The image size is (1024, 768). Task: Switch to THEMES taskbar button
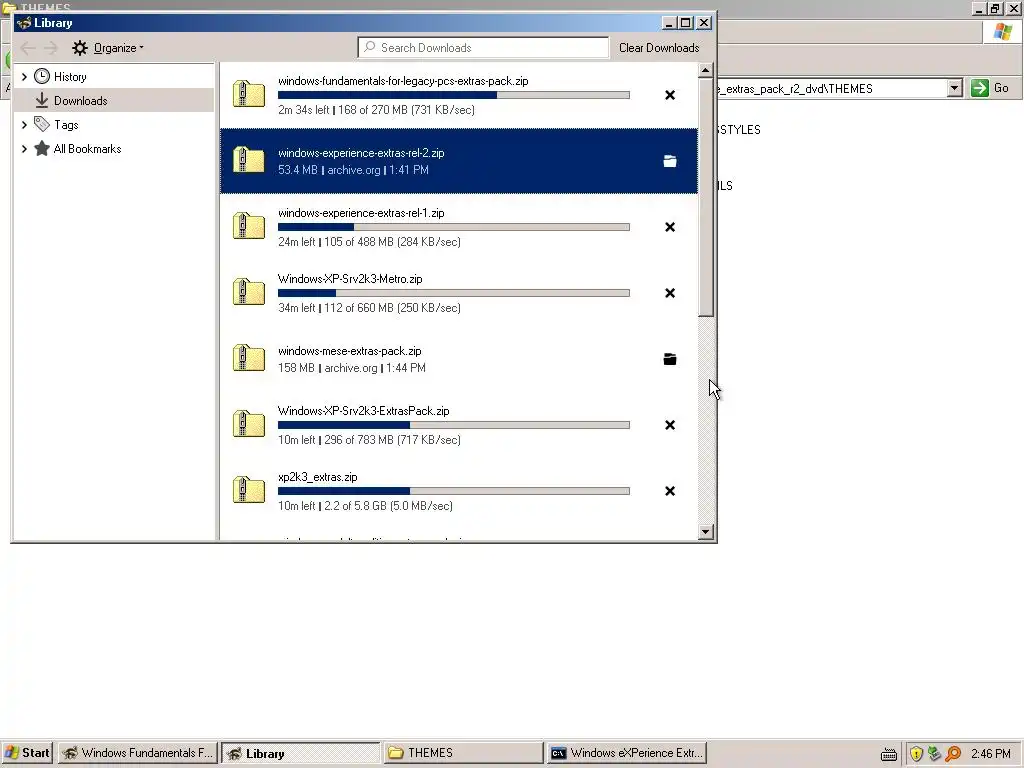pyautogui.click(x=464, y=753)
